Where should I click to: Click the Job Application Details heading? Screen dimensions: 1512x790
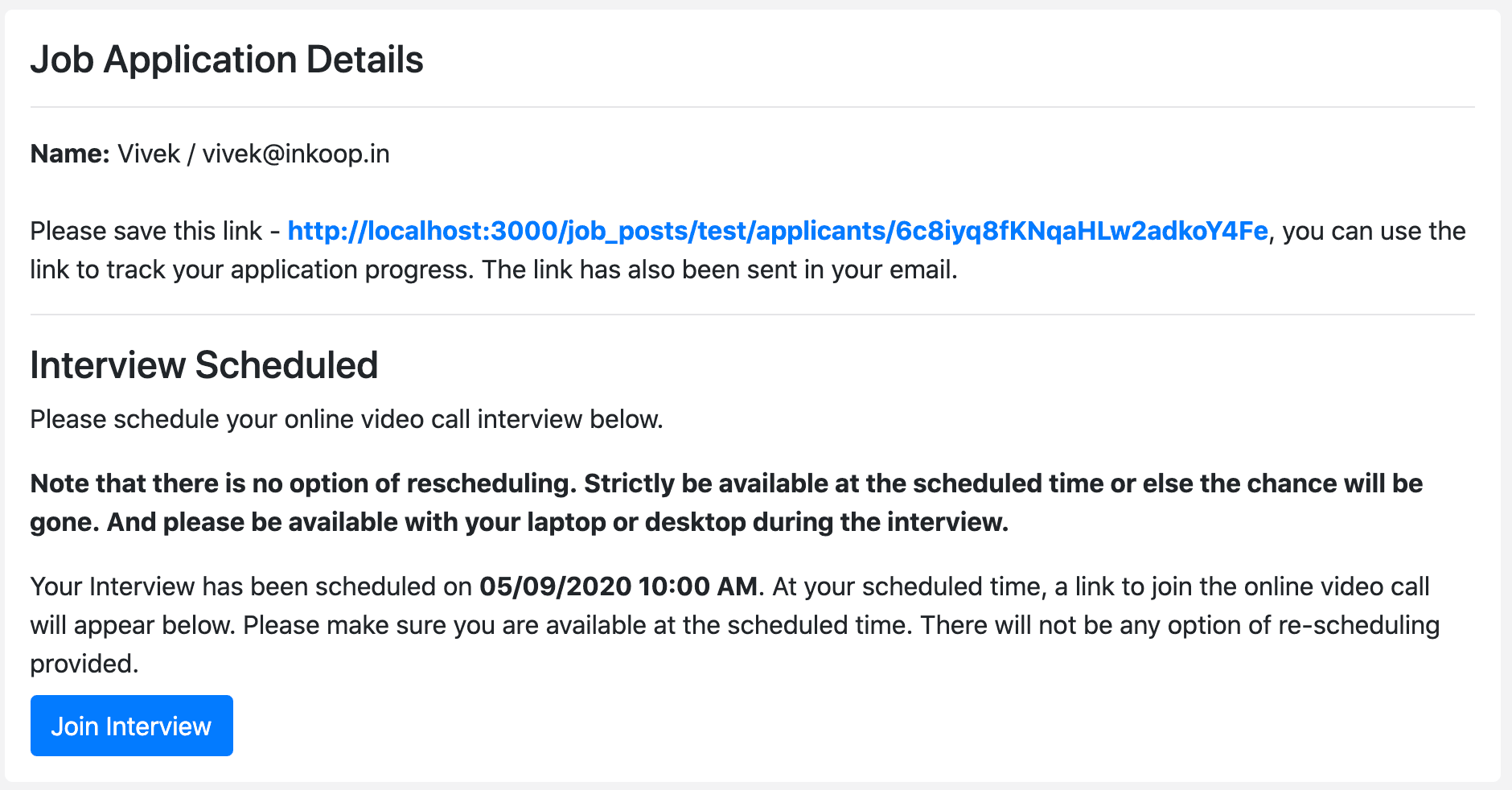click(227, 60)
